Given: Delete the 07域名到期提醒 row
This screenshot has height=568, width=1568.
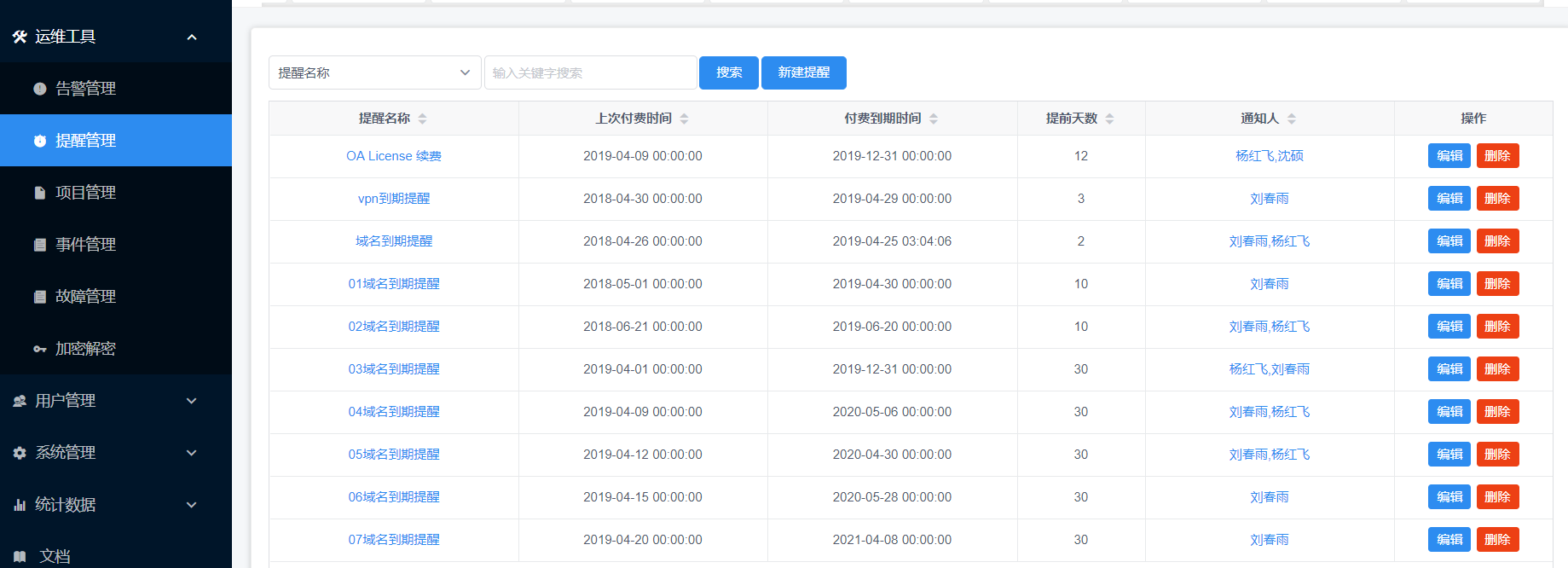Looking at the screenshot, I should 1498,540.
